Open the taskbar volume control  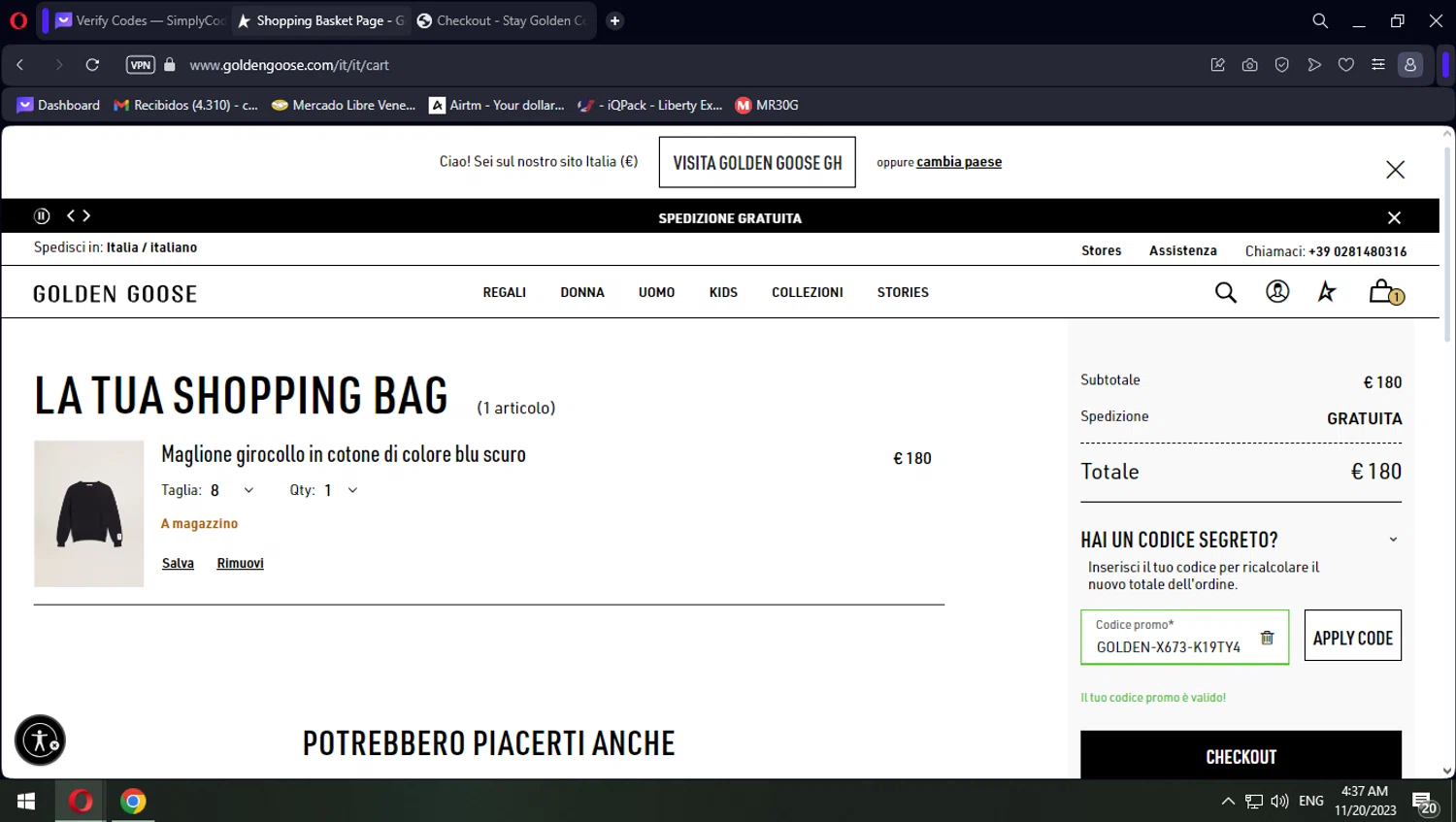pos(1279,801)
